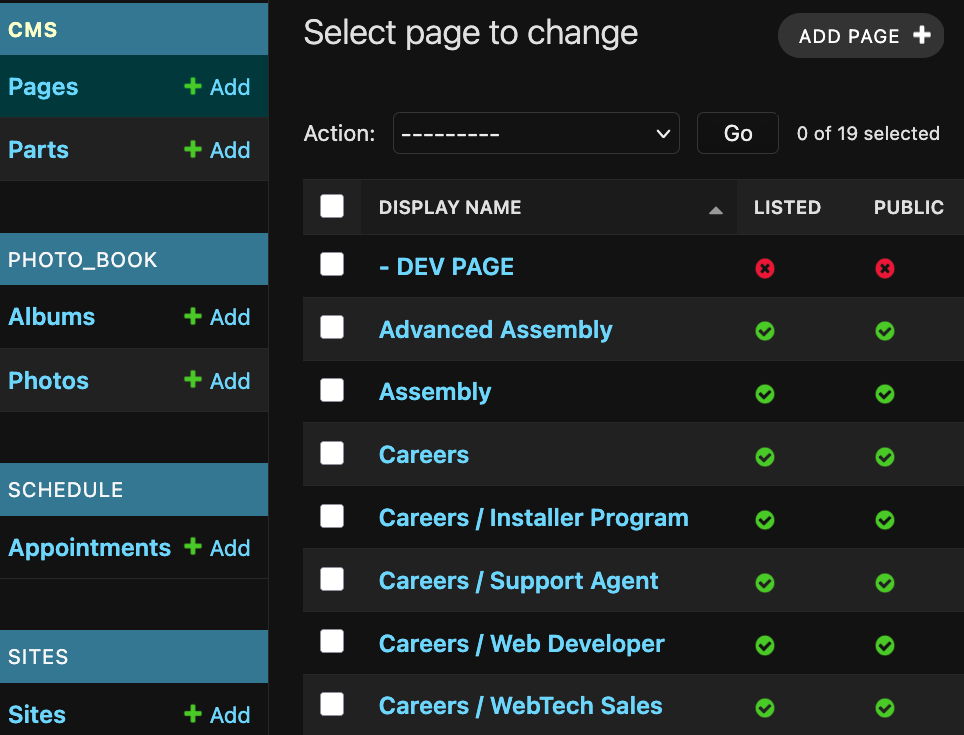Image resolution: width=964 pixels, height=735 pixels.
Task: Click the red Listed status icon for DEV PAGE
Action: (765, 268)
